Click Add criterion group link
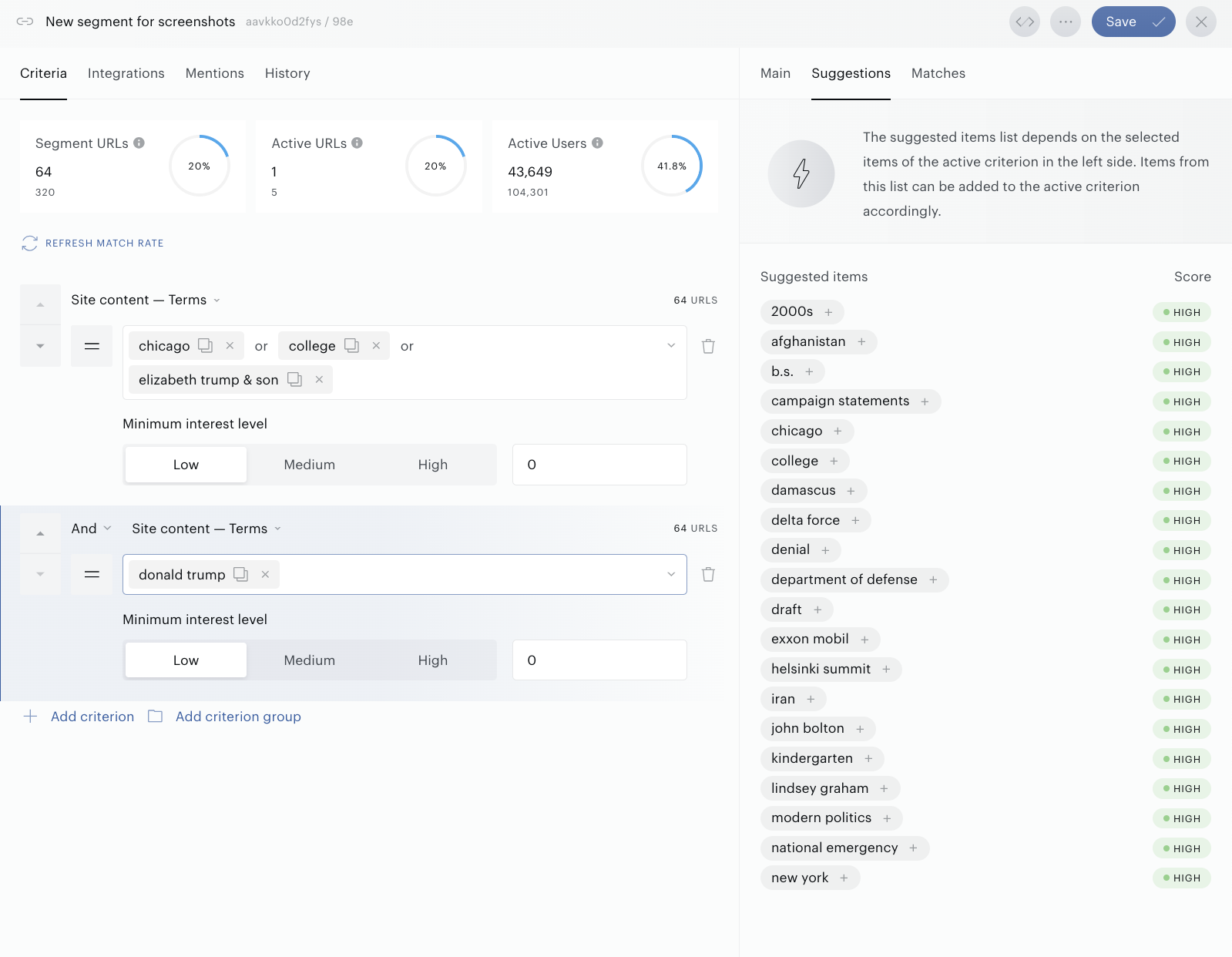The height and width of the screenshot is (957, 1232). [238, 717]
